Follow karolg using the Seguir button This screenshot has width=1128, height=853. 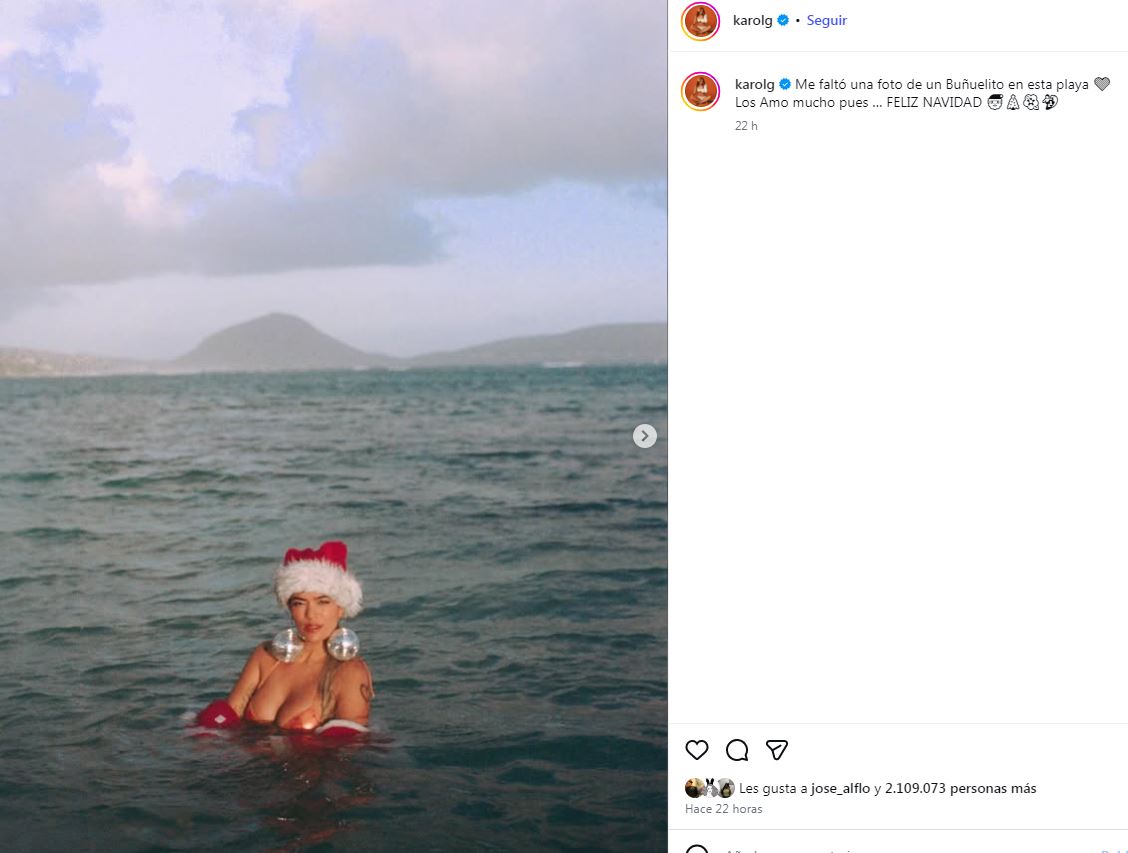827,20
